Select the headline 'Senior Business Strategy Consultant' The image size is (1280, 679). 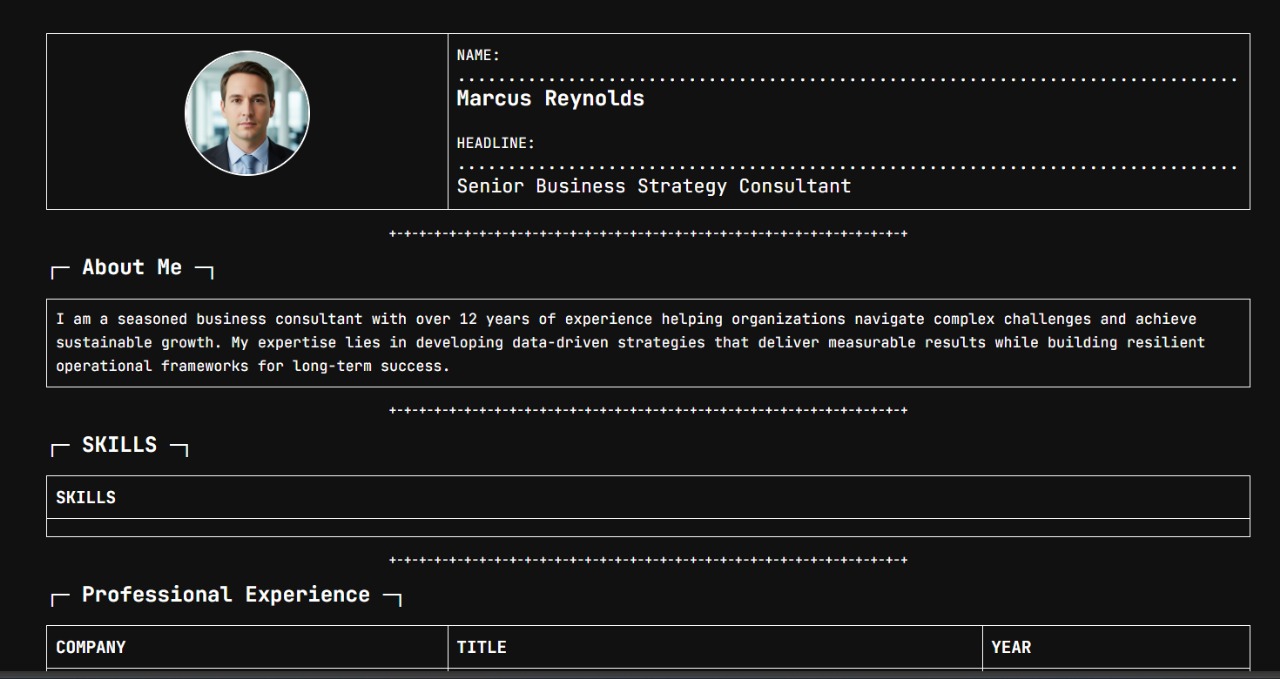click(653, 186)
